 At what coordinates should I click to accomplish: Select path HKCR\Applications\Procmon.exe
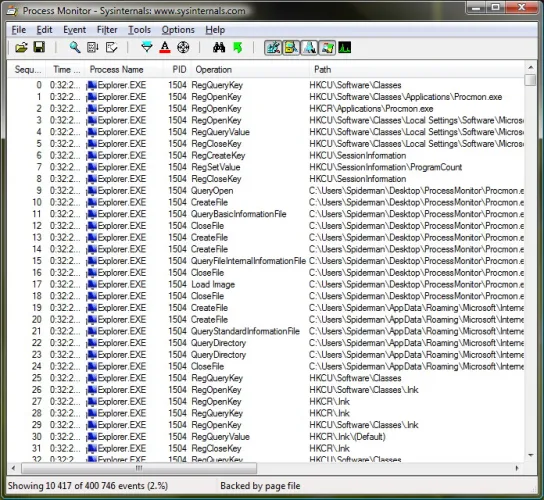point(371,109)
